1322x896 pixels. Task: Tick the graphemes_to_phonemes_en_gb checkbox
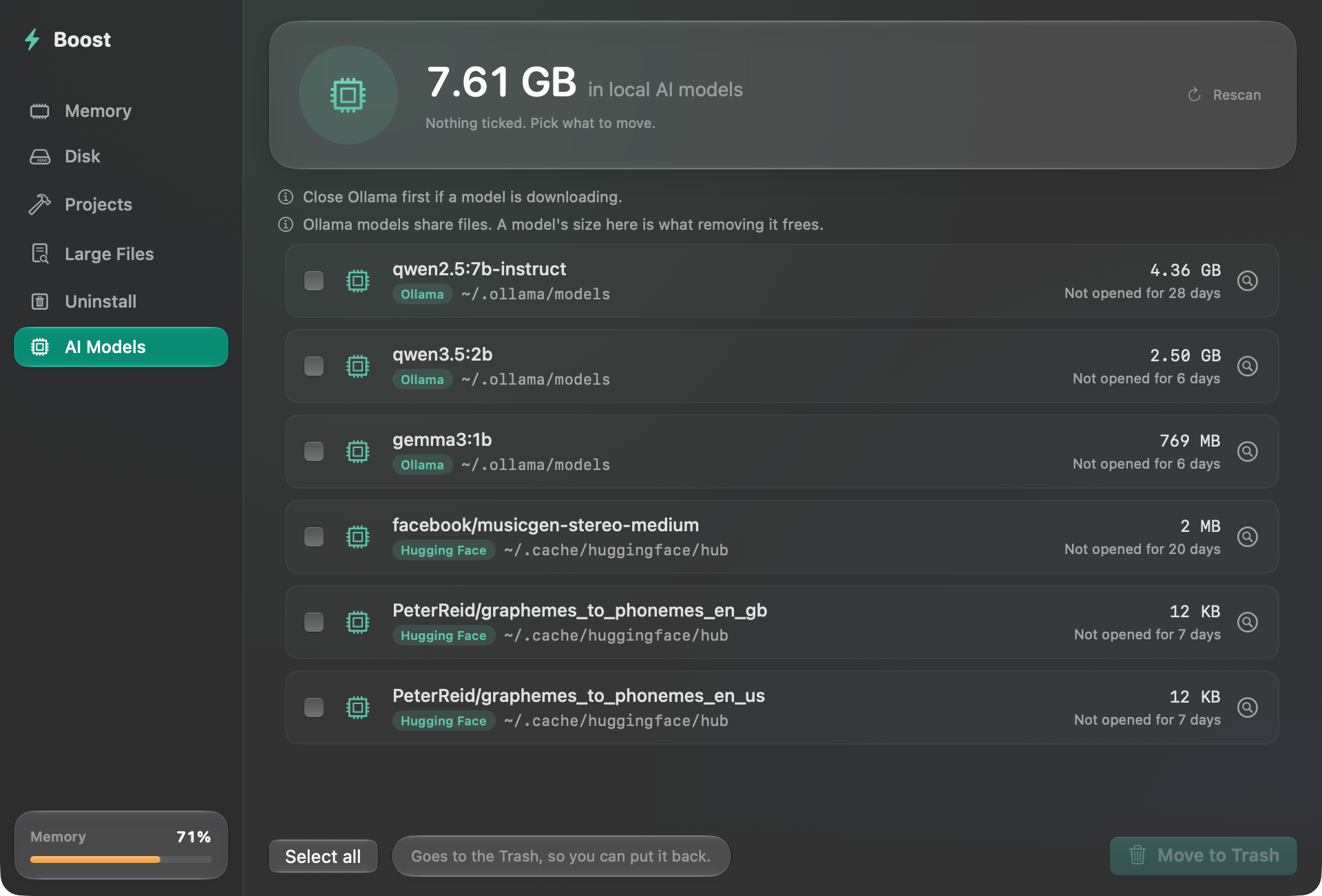click(314, 622)
